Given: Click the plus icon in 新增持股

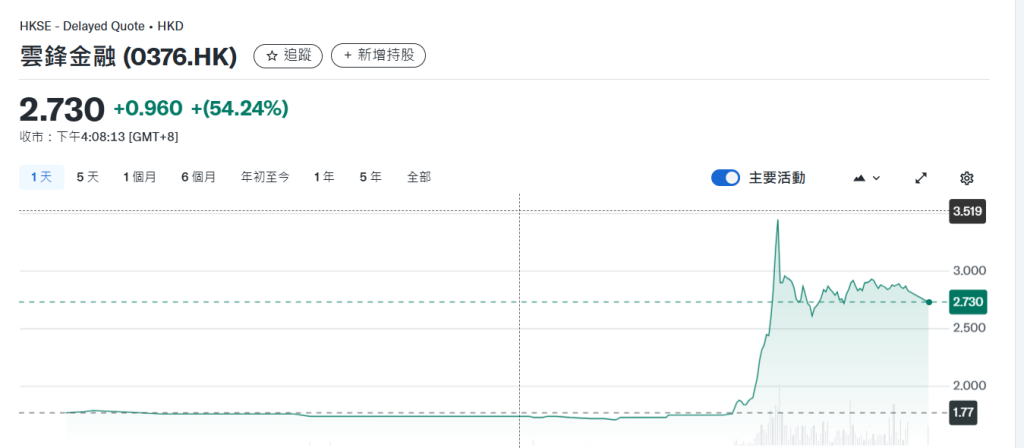Looking at the screenshot, I should point(348,56).
